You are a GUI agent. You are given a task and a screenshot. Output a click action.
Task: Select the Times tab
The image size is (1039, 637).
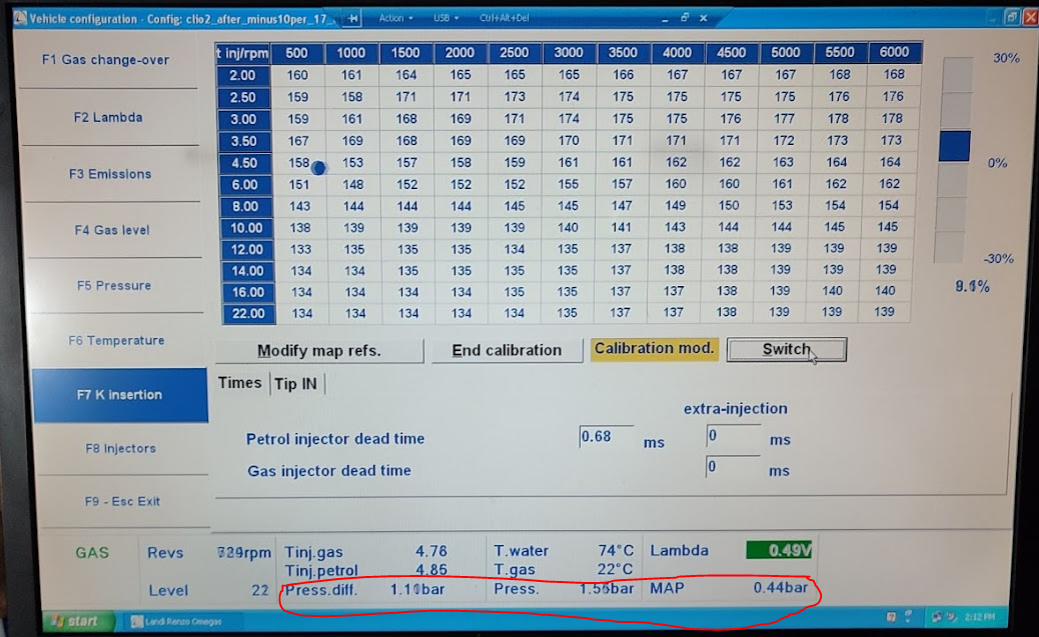(x=240, y=383)
